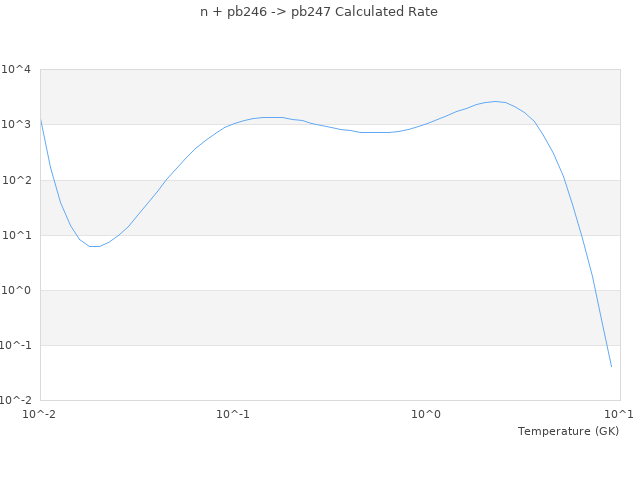Click the shallow dip between the two curve peaks

(x=375, y=132)
